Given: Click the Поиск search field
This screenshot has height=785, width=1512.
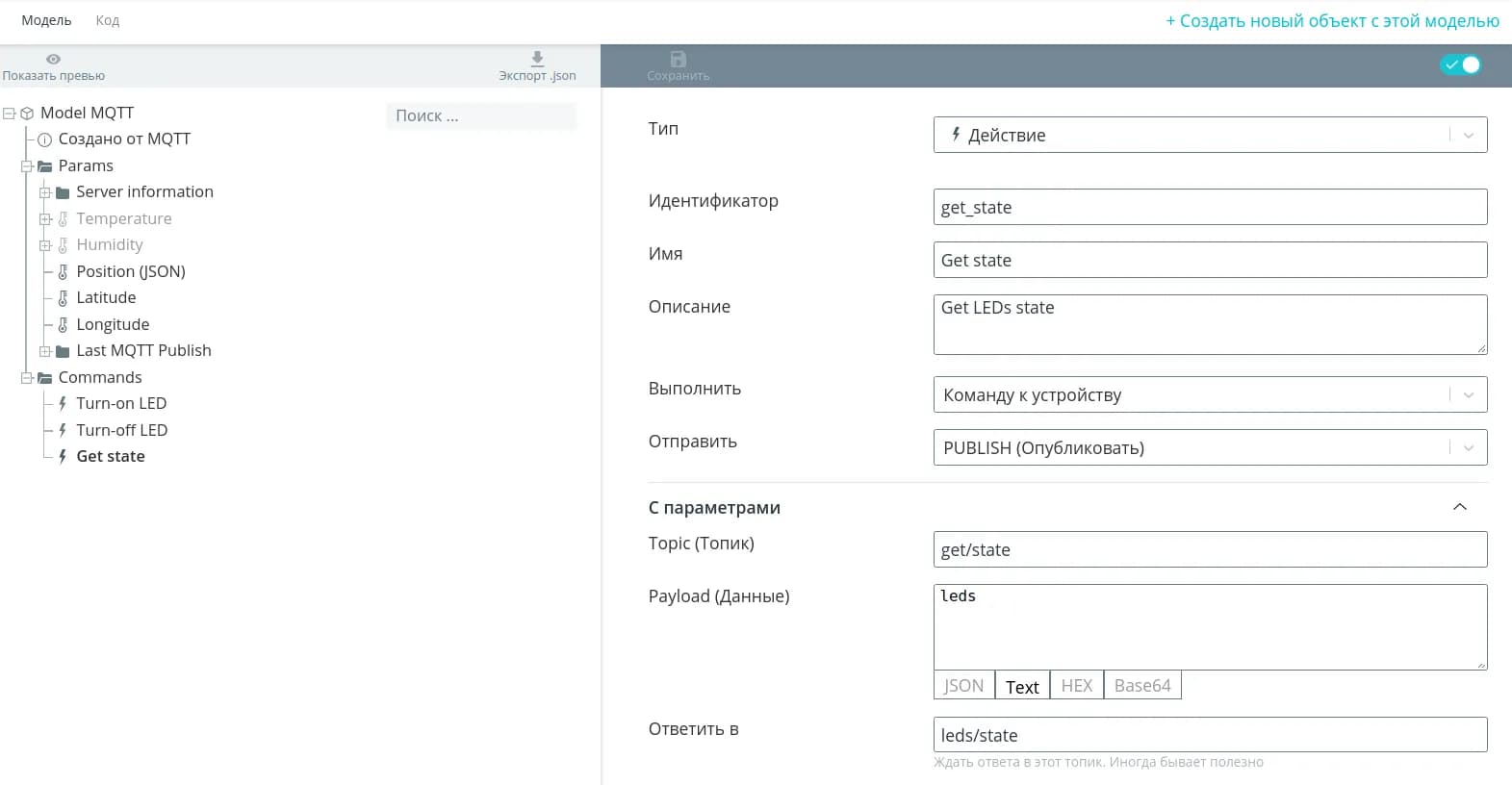Looking at the screenshot, I should 481,115.
